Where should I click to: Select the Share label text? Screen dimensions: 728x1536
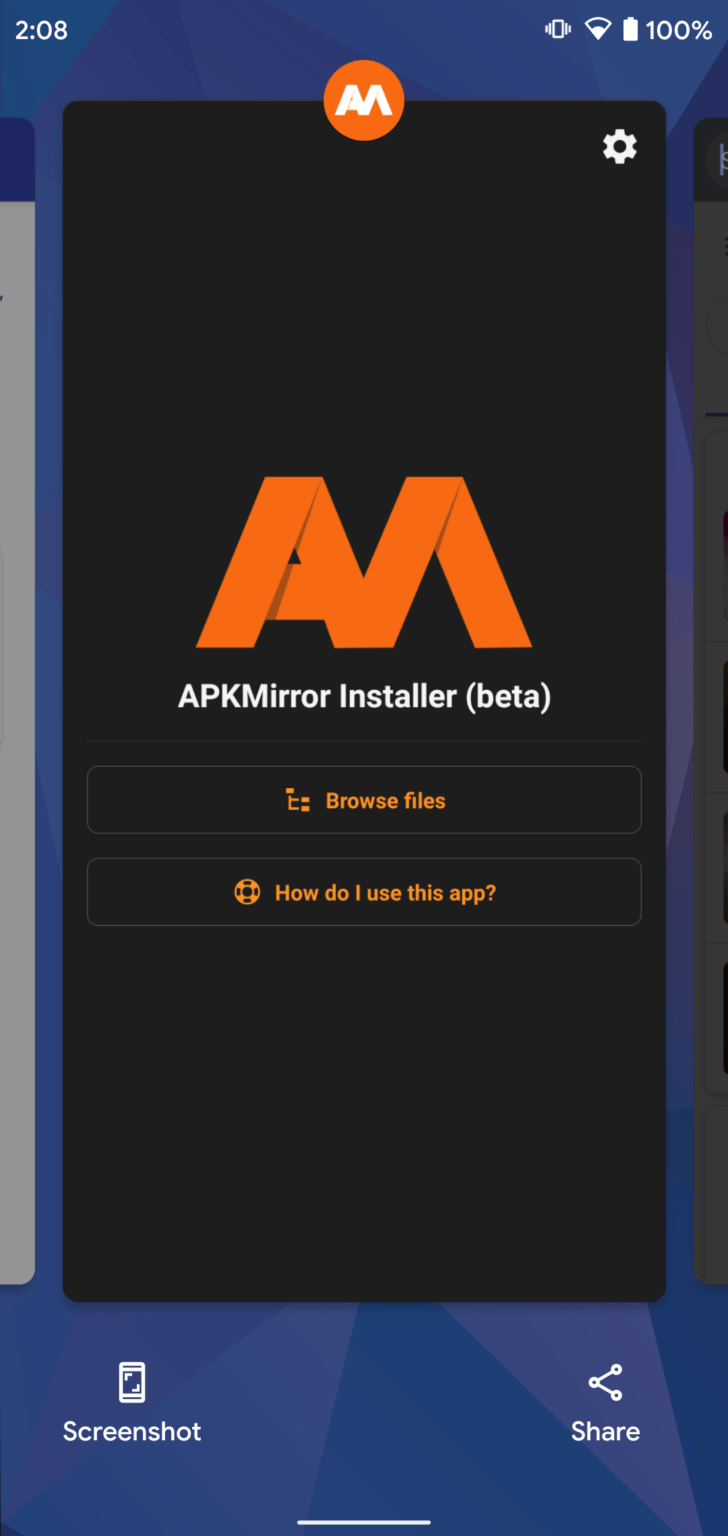click(x=605, y=1431)
